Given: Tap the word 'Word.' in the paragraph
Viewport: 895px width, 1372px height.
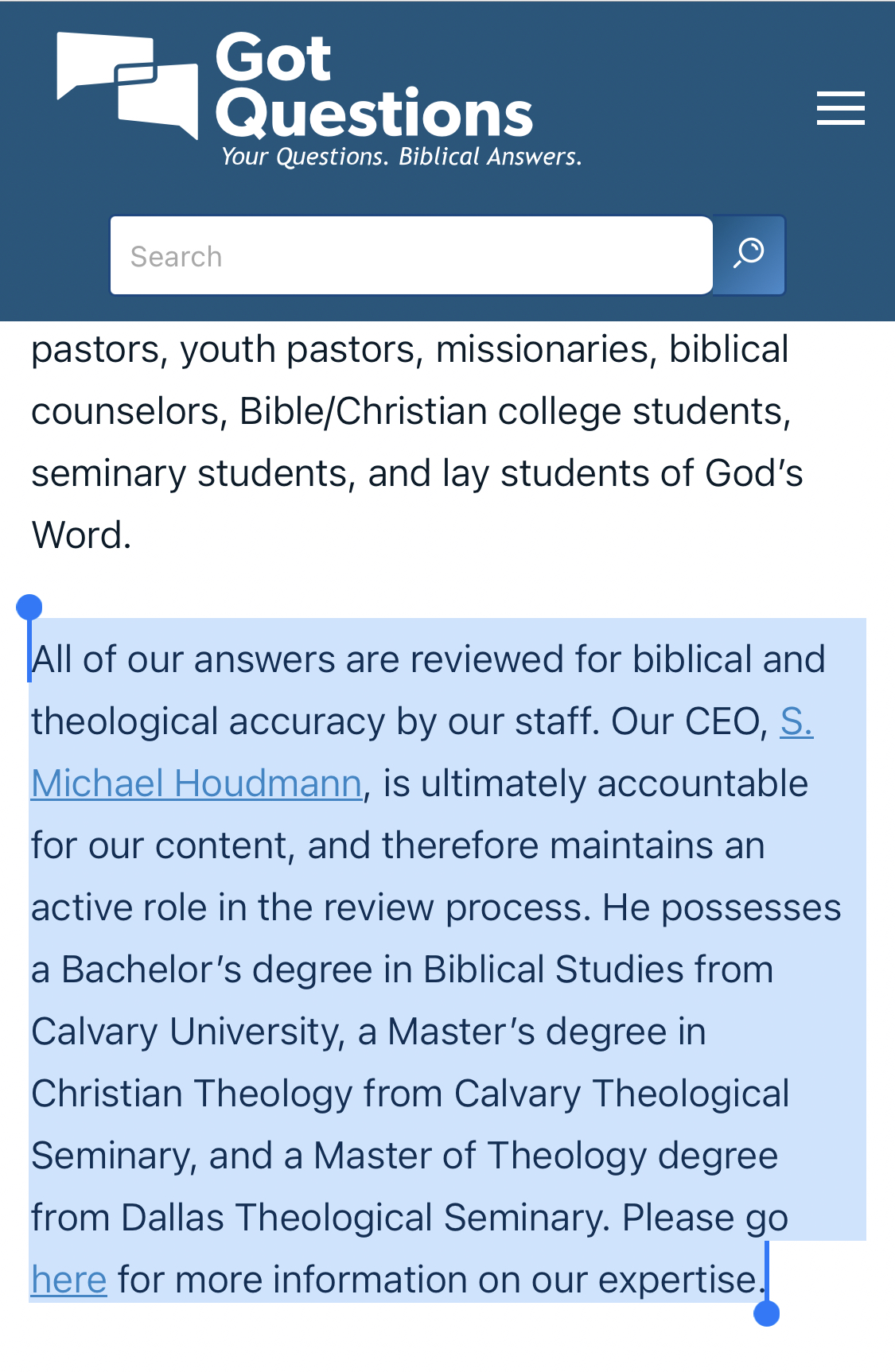Looking at the screenshot, I should tap(81, 535).
